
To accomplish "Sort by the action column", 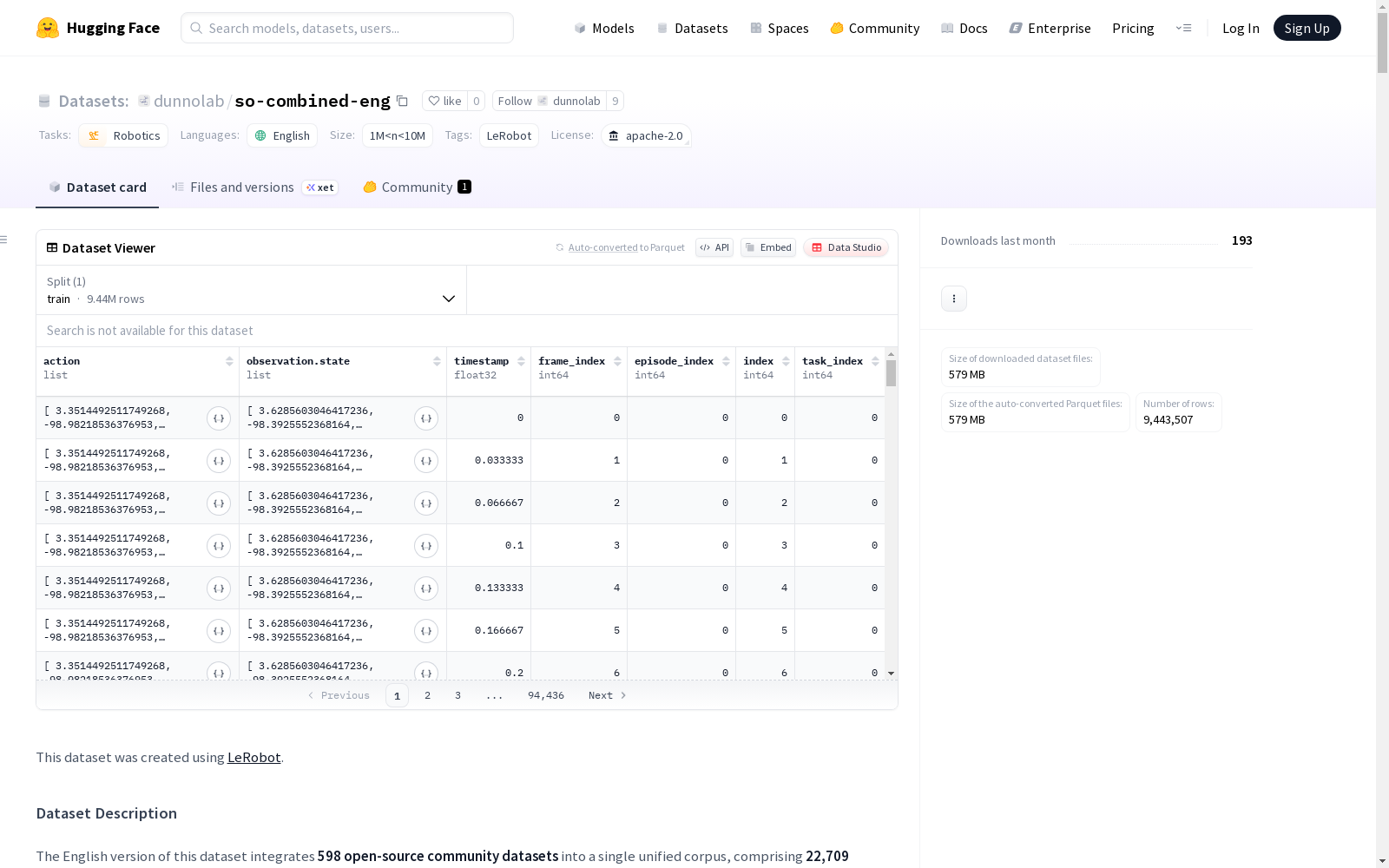I will click(229, 361).
